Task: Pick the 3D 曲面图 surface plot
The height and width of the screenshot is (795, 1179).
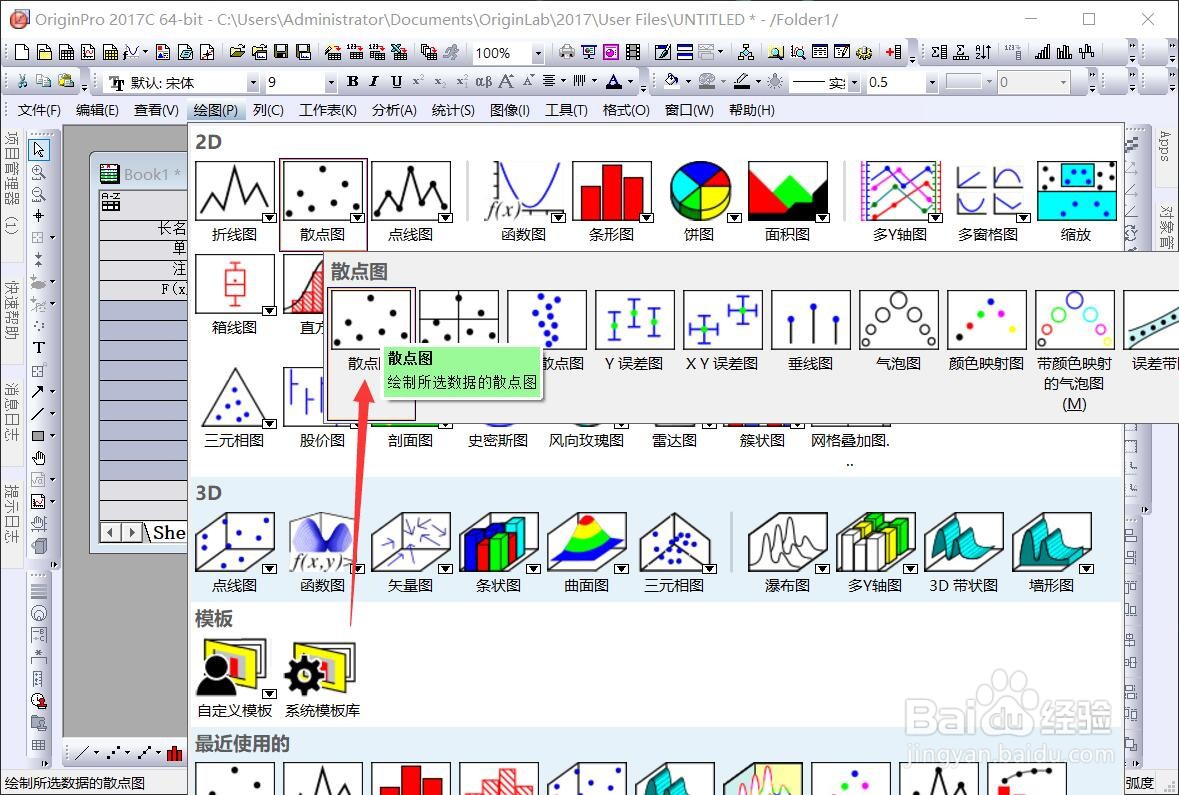Action: click(586, 543)
